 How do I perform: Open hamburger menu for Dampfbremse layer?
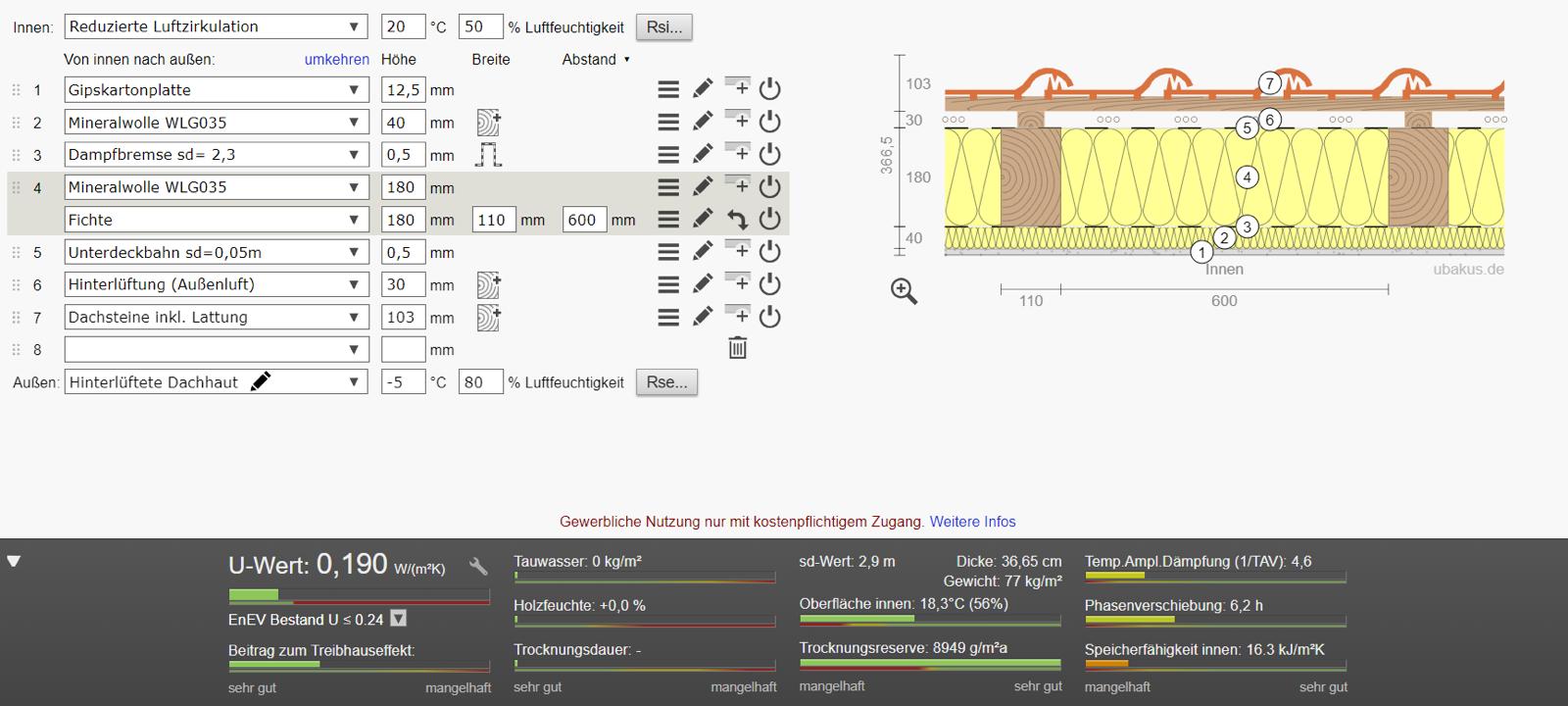pos(668,155)
